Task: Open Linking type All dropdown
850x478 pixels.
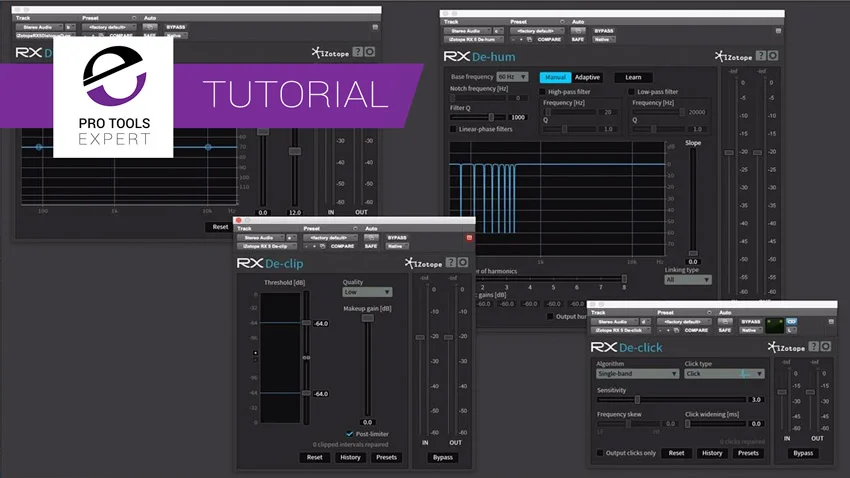Action: click(x=687, y=280)
